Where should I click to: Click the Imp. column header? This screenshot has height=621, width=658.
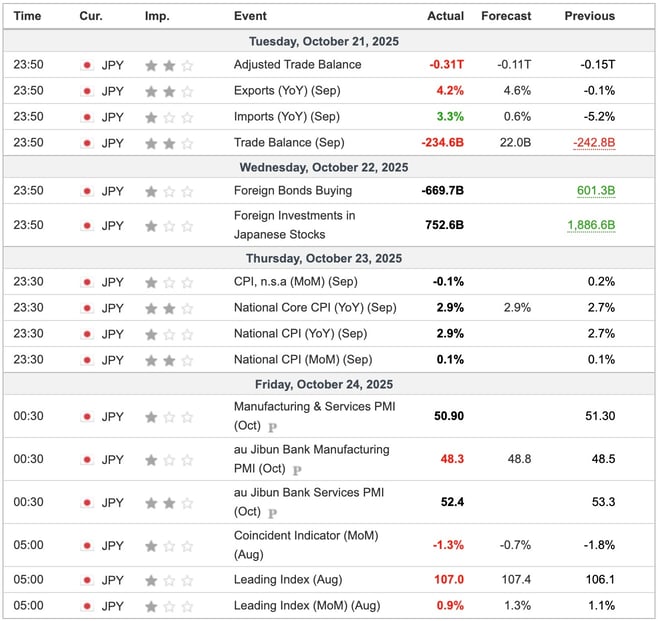[x=157, y=16]
